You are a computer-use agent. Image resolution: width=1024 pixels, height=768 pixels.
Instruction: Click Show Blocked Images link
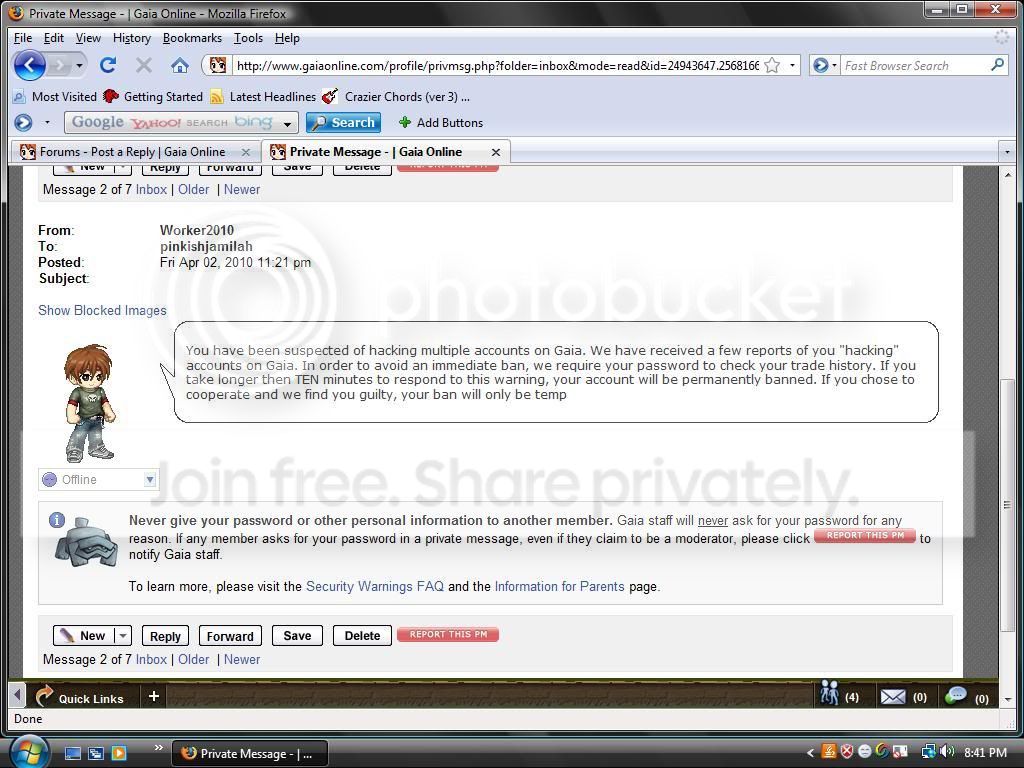click(102, 310)
